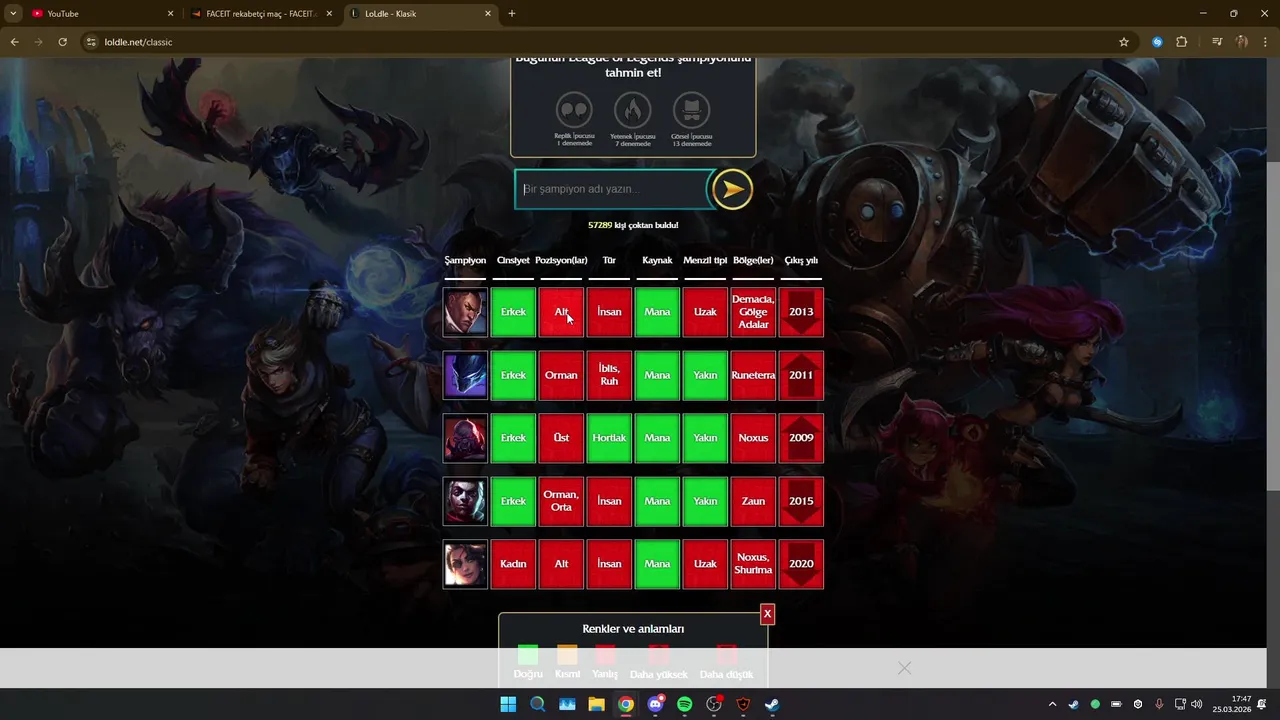Screen dimensions: 1280x720
Task: Click the 'Şampiyon' column header
Action: click(465, 261)
